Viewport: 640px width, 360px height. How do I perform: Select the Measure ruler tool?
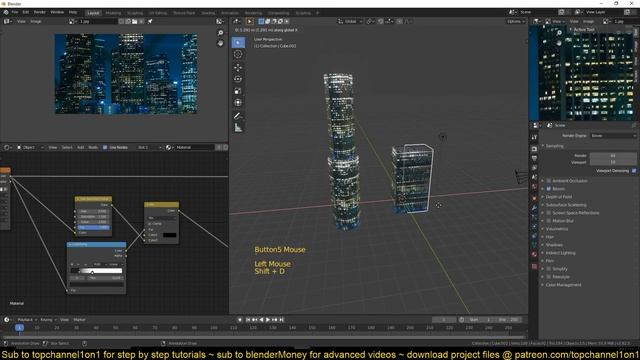coord(238,128)
